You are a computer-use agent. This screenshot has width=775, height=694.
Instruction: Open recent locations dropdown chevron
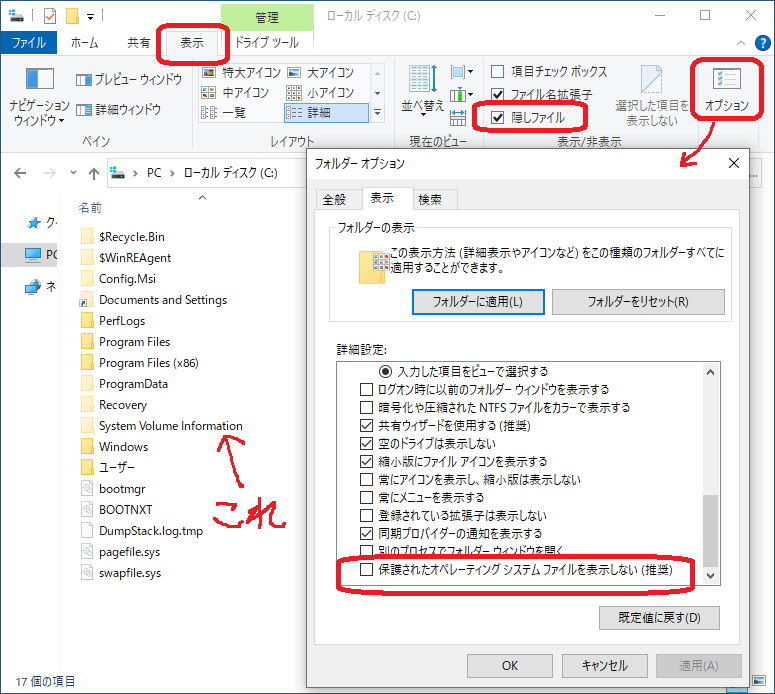coord(73,173)
